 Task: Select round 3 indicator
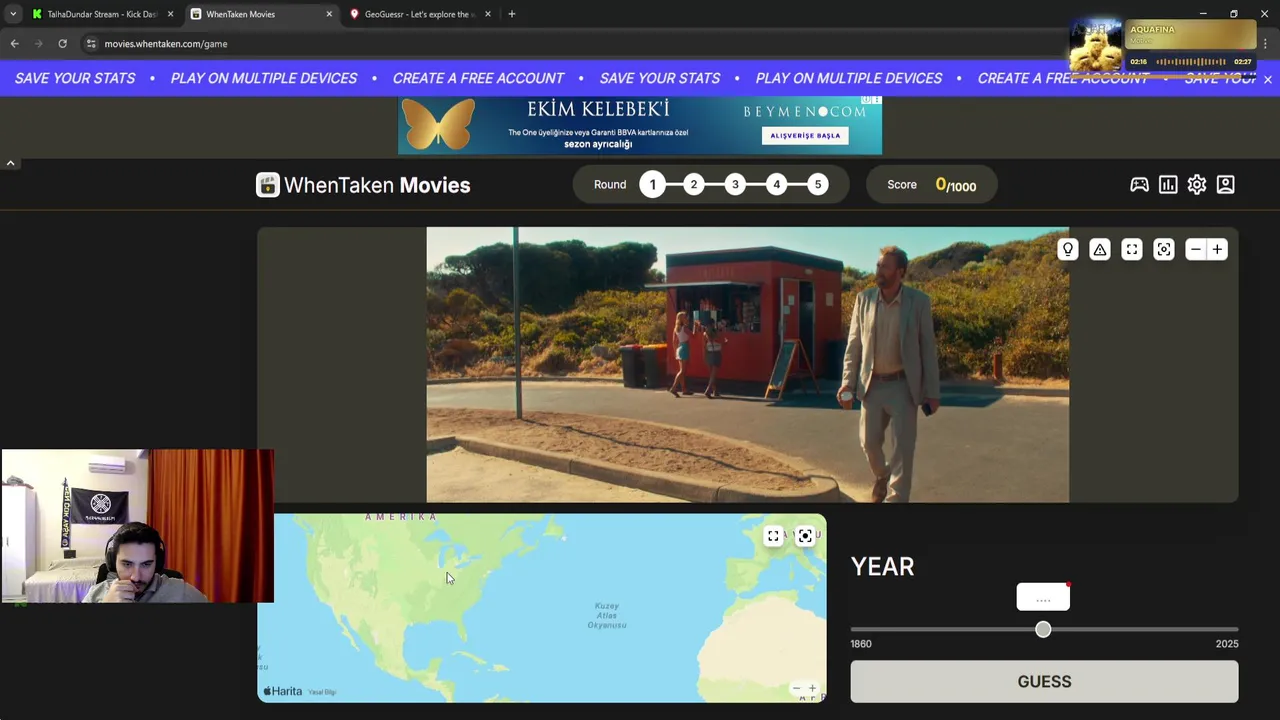[x=735, y=185]
